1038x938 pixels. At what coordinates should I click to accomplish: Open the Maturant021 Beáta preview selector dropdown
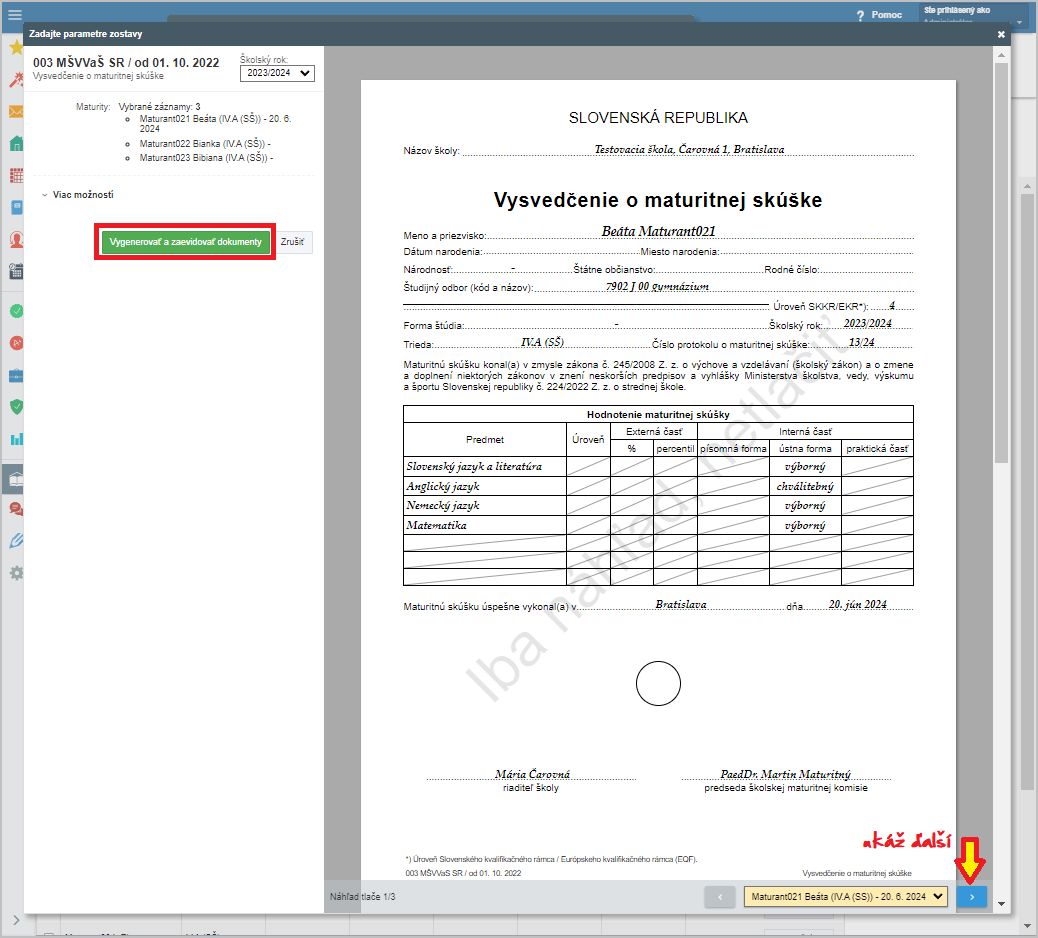[x=845, y=897]
